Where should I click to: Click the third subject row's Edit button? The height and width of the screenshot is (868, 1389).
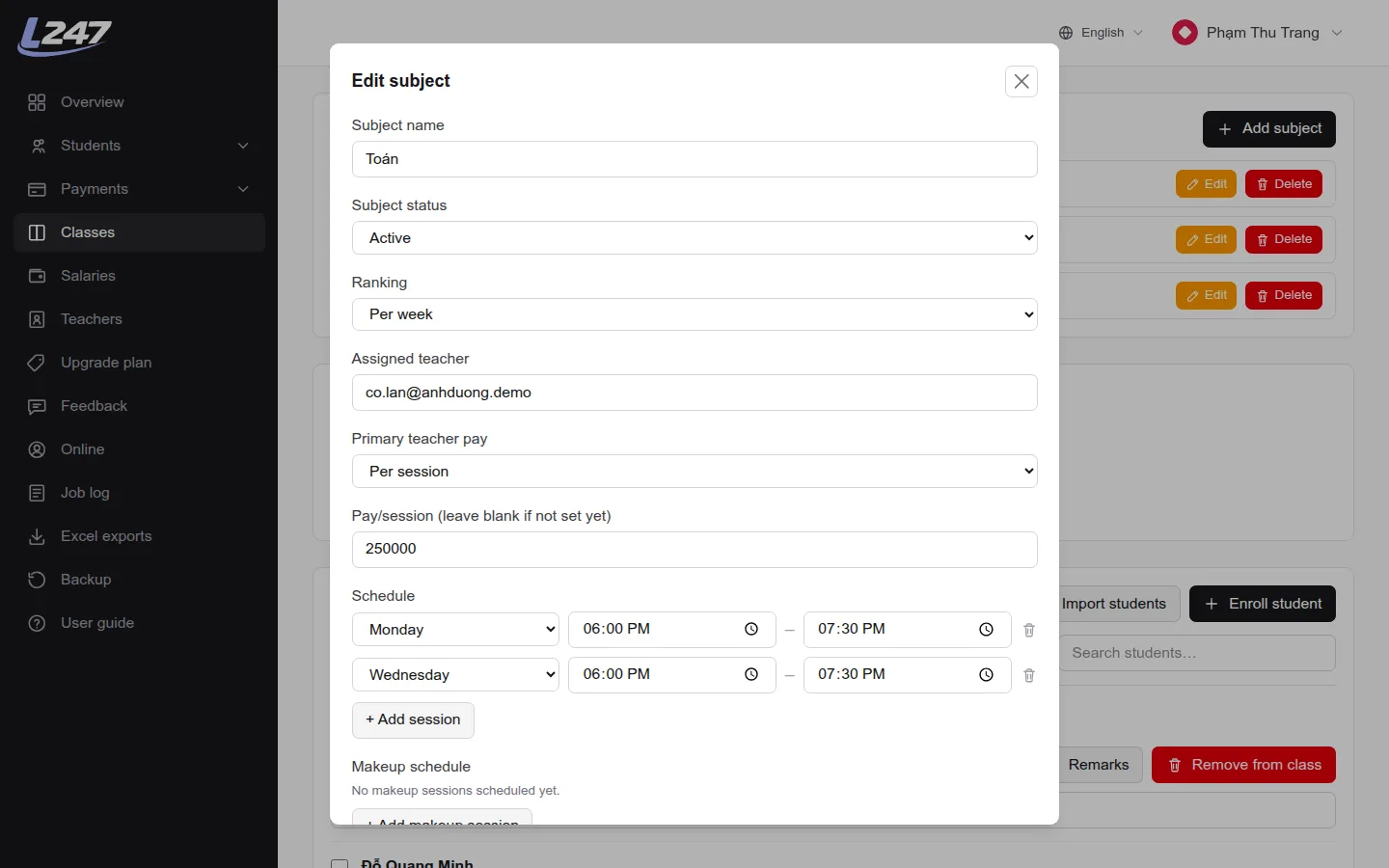(1206, 295)
